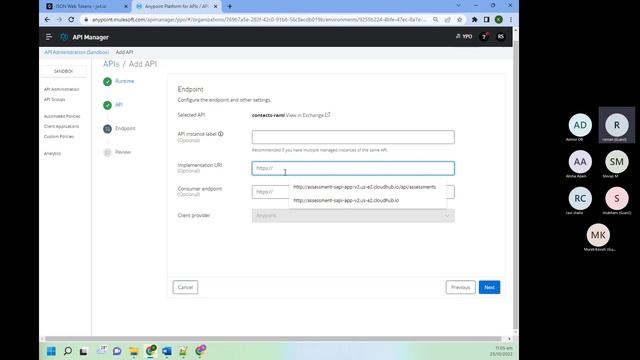Toggle the browser side panel icon
This screenshot has height=360, width=640.
pyautogui.click(x=487, y=19)
